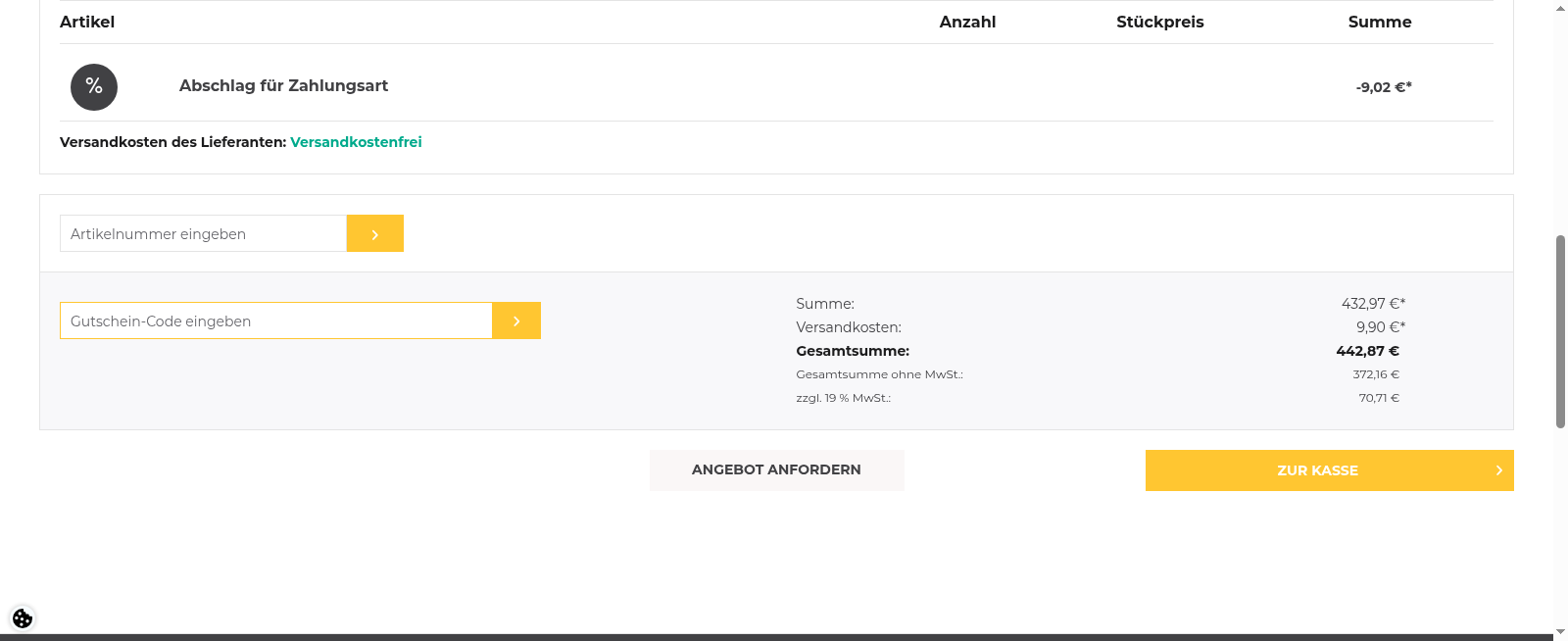Click the Anzahl column header
The height and width of the screenshot is (641, 1568).
click(967, 22)
